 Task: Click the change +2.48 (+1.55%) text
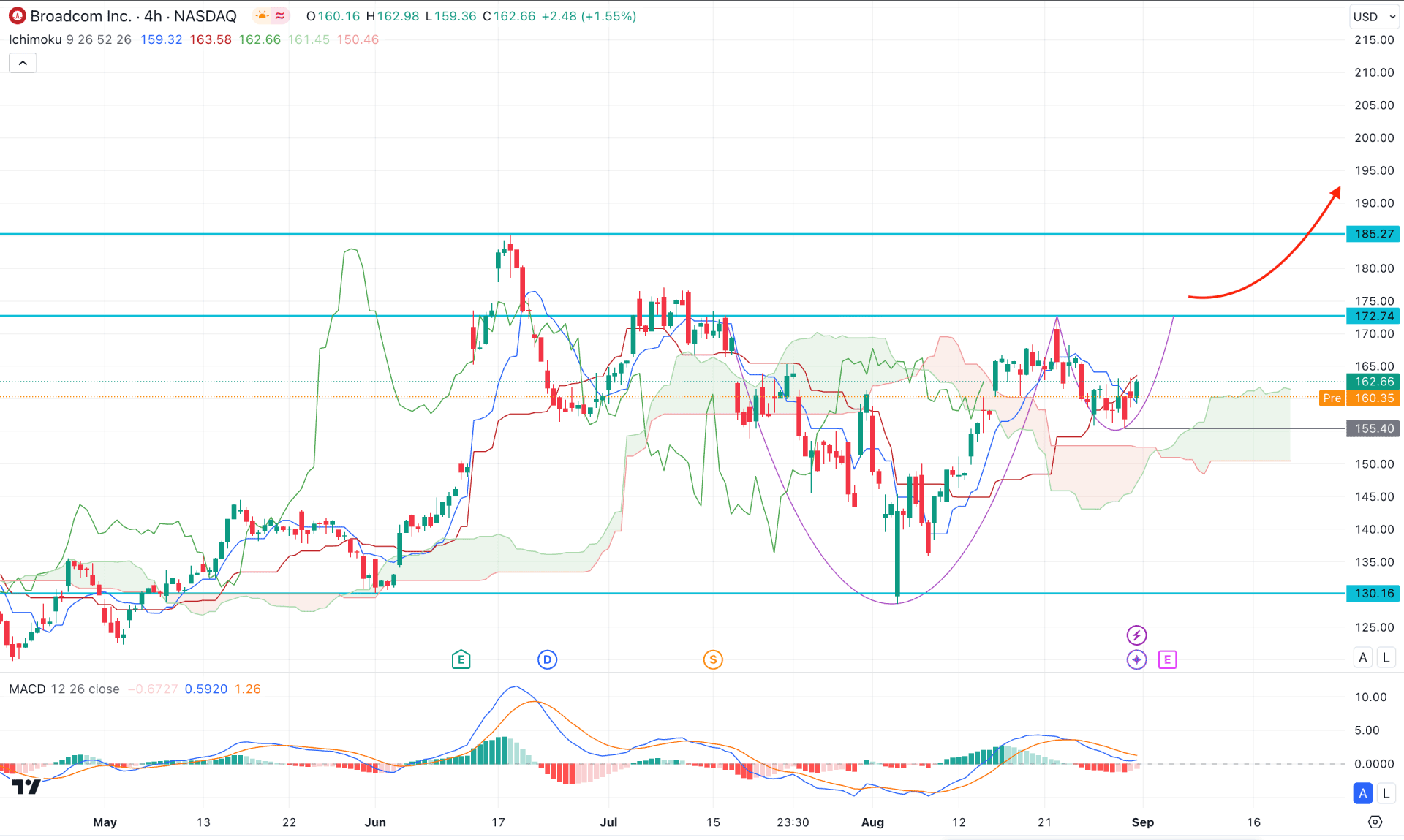click(589, 16)
